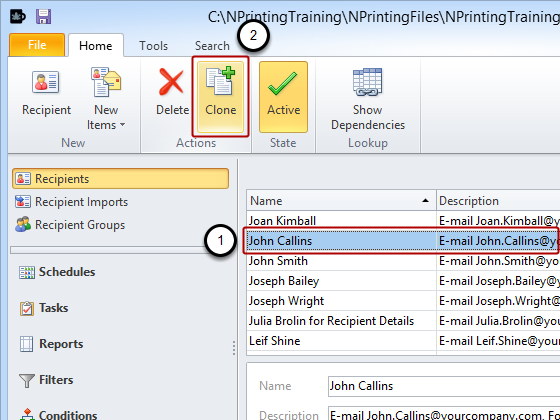Select the Joseph Bailey row
The image size is (560, 420).
point(403,281)
